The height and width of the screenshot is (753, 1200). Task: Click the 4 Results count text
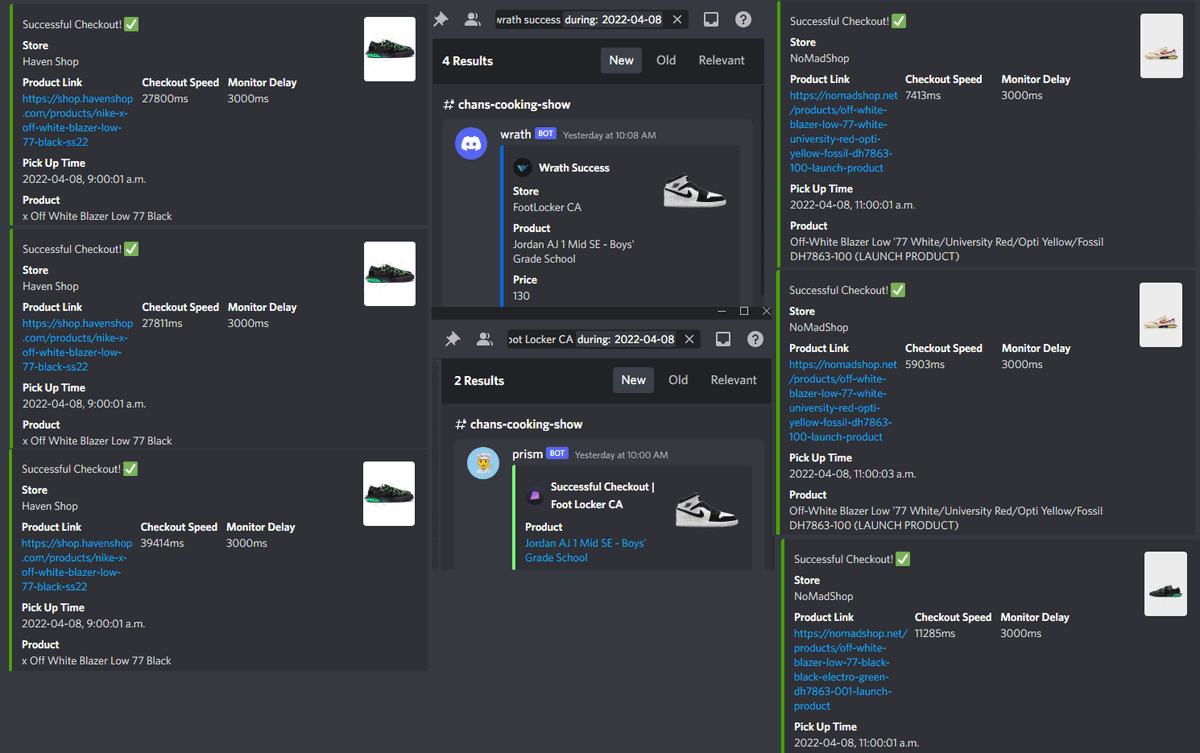[468, 61]
